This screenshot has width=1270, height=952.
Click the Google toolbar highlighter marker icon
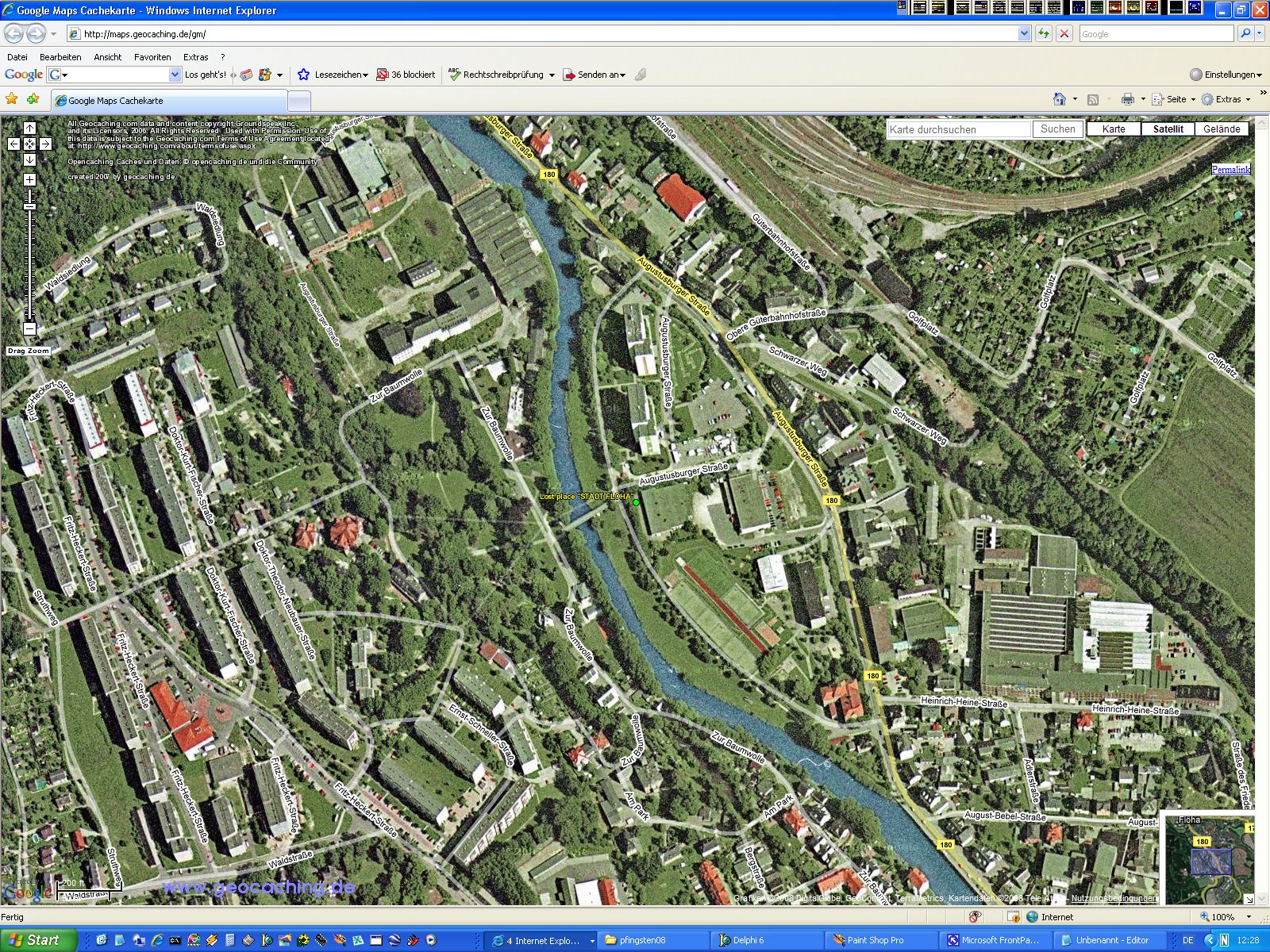(641, 75)
